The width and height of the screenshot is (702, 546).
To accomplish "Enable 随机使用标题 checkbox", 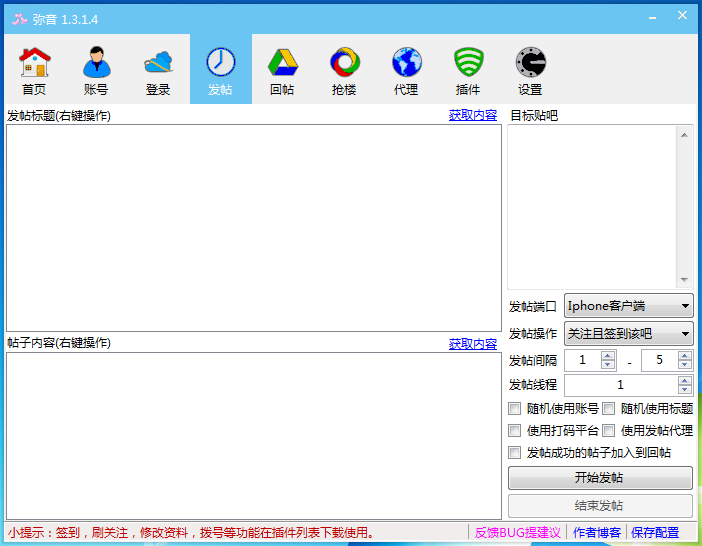I will point(608,409).
